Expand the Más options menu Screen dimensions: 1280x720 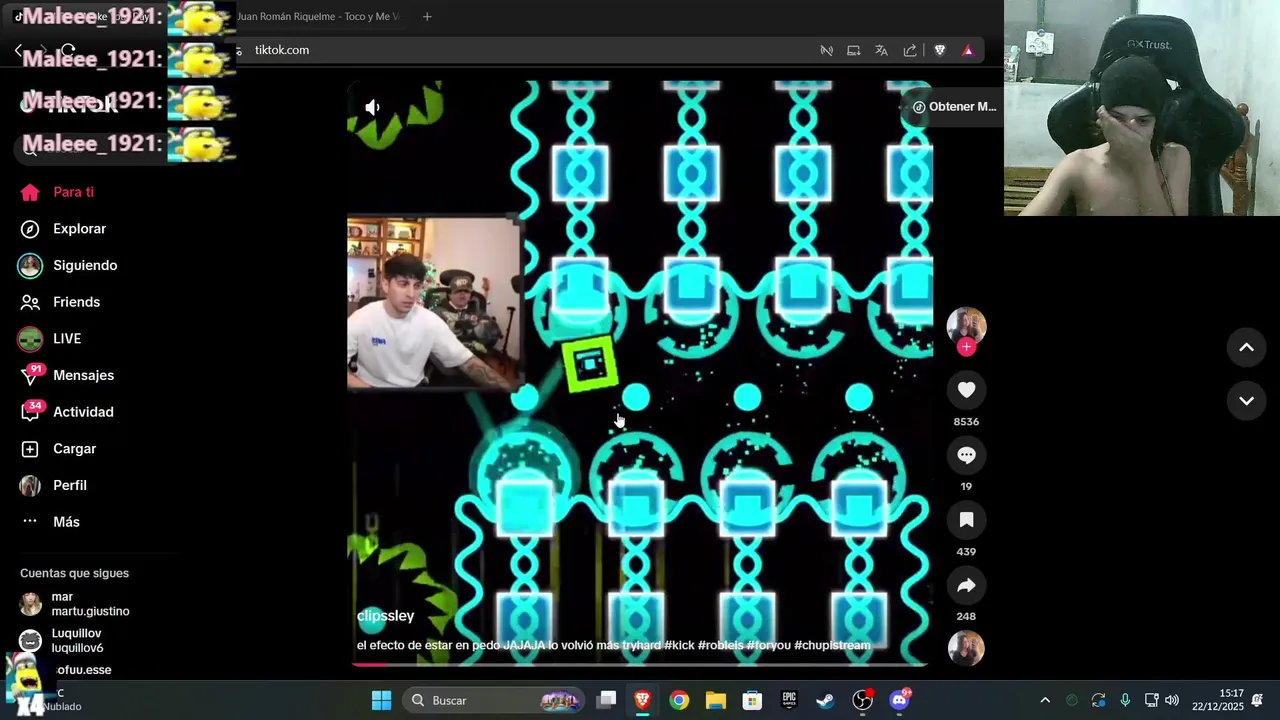pos(66,522)
